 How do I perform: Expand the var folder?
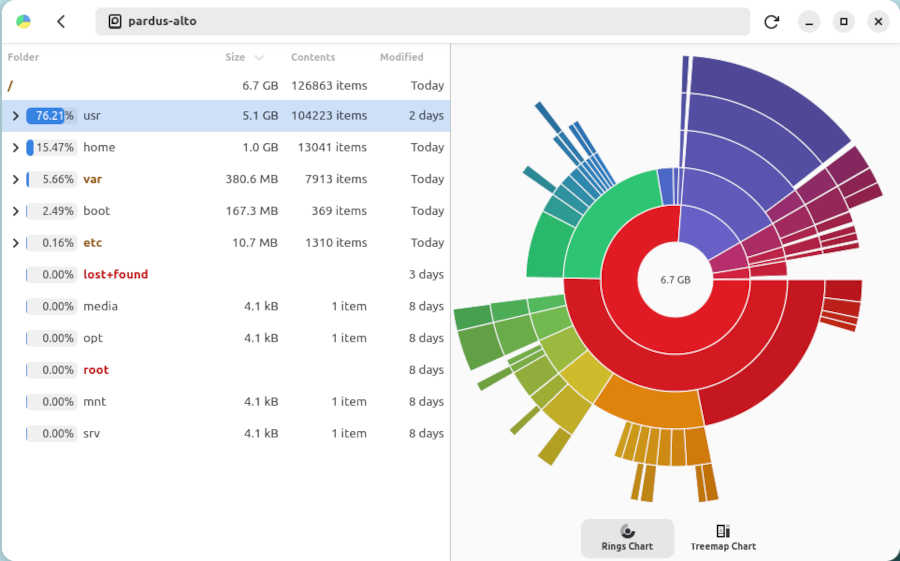pyautogui.click(x=15, y=180)
